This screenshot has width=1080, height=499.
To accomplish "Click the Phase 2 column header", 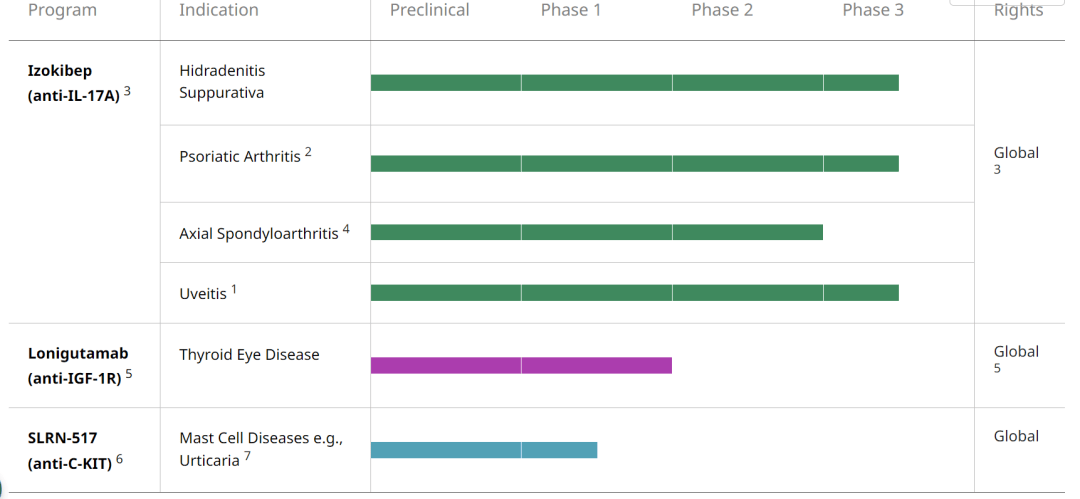I will tap(722, 10).
